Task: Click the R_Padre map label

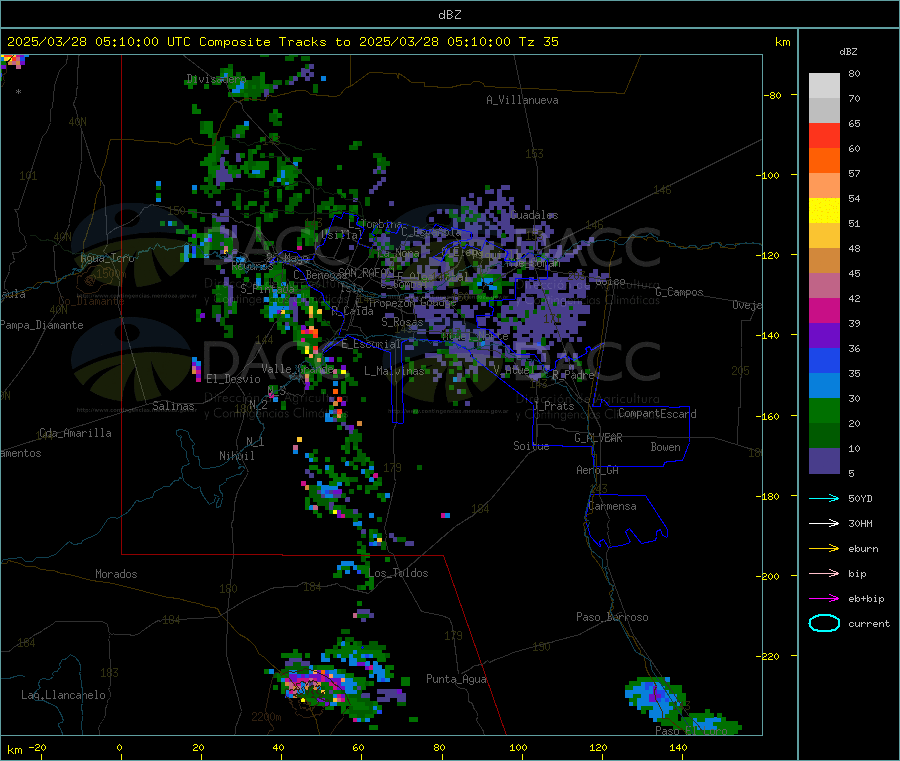Action: pos(573,375)
